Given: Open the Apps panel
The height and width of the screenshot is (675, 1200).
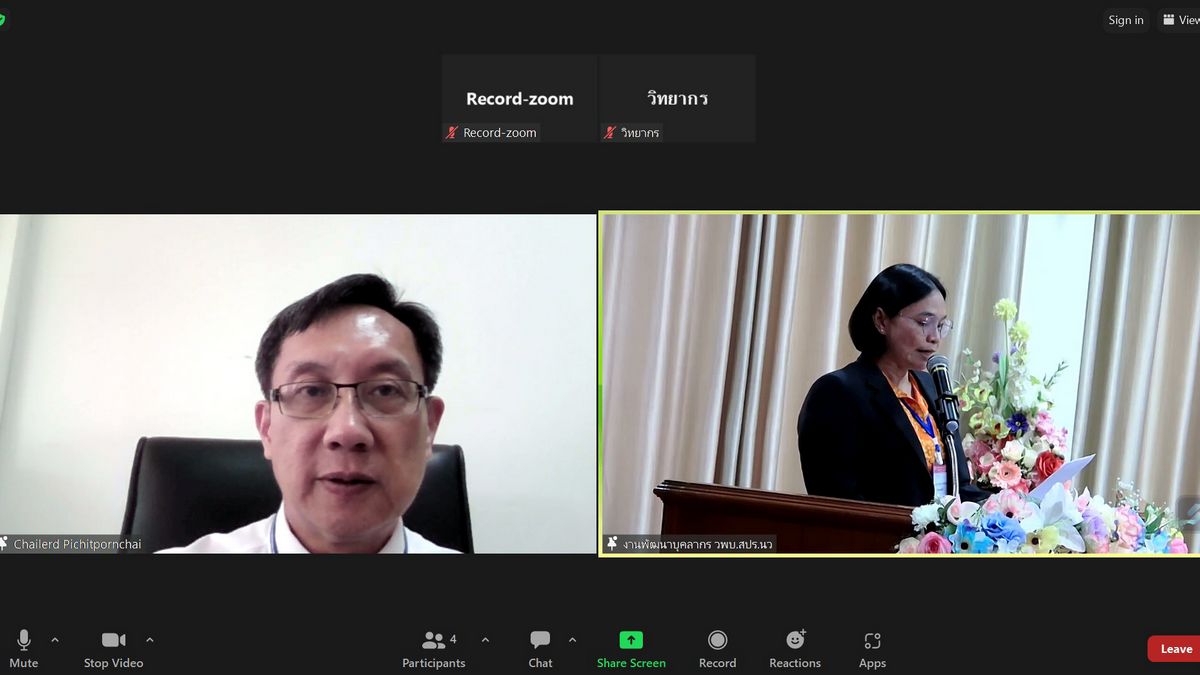Looking at the screenshot, I should [x=872, y=648].
